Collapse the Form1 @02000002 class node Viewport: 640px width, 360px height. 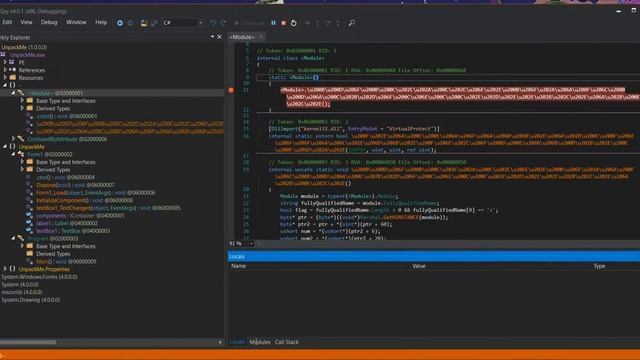(13, 154)
